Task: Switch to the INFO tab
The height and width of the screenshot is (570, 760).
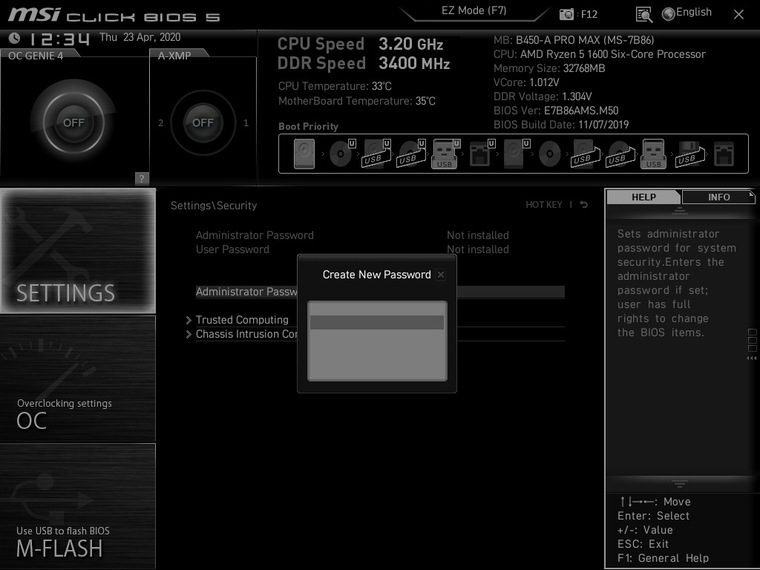Action: tap(718, 197)
